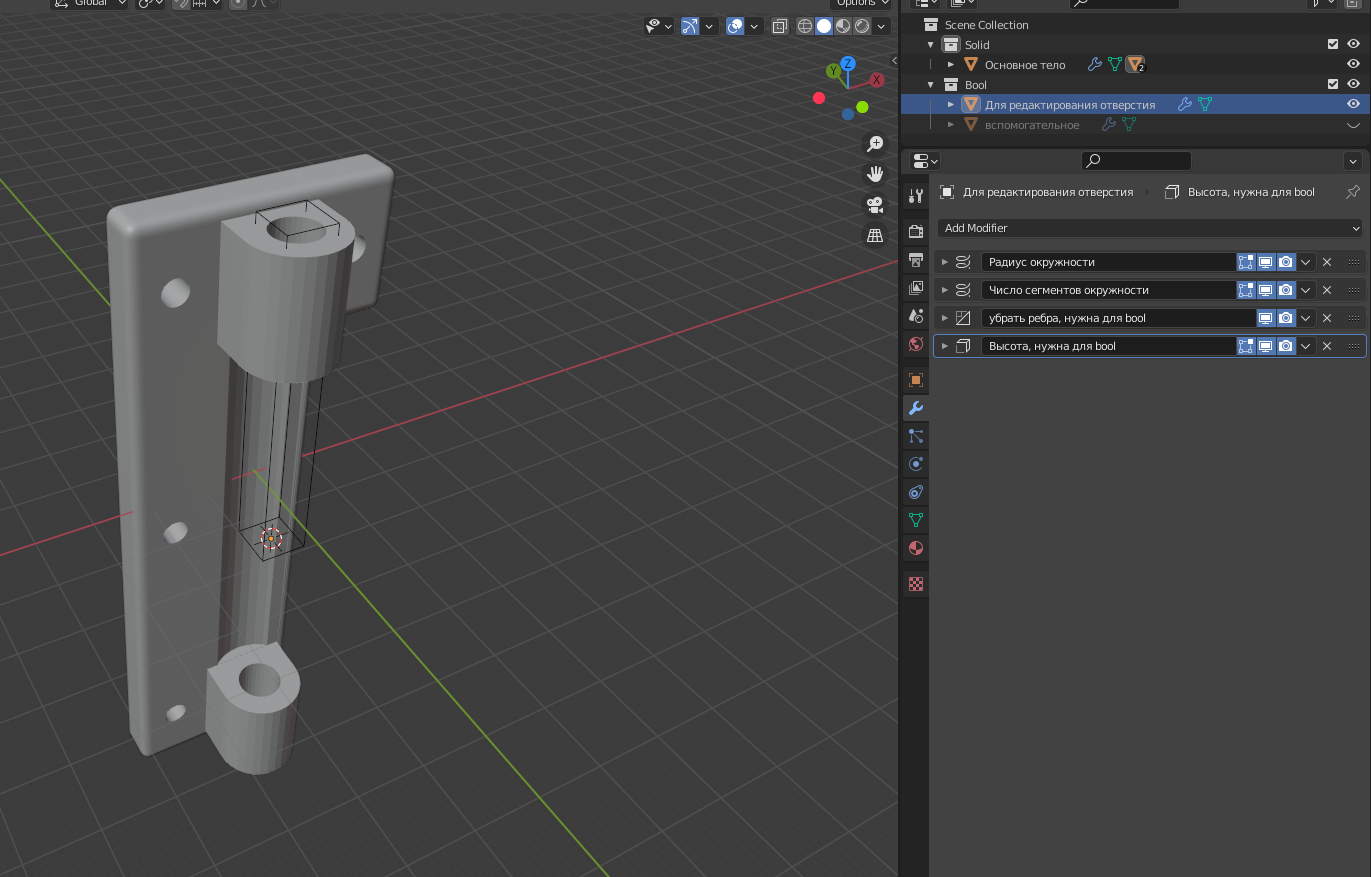Click the zoom magnifier in viewport gizmos
This screenshot has height=877, width=1371.
[875, 144]
